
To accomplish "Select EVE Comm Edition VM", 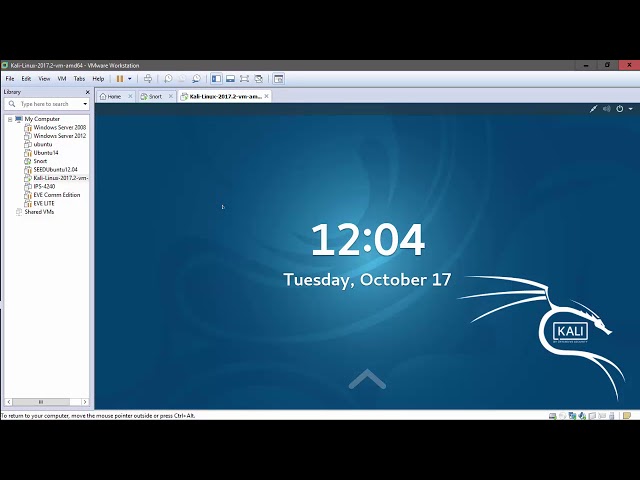I will 57,195.
